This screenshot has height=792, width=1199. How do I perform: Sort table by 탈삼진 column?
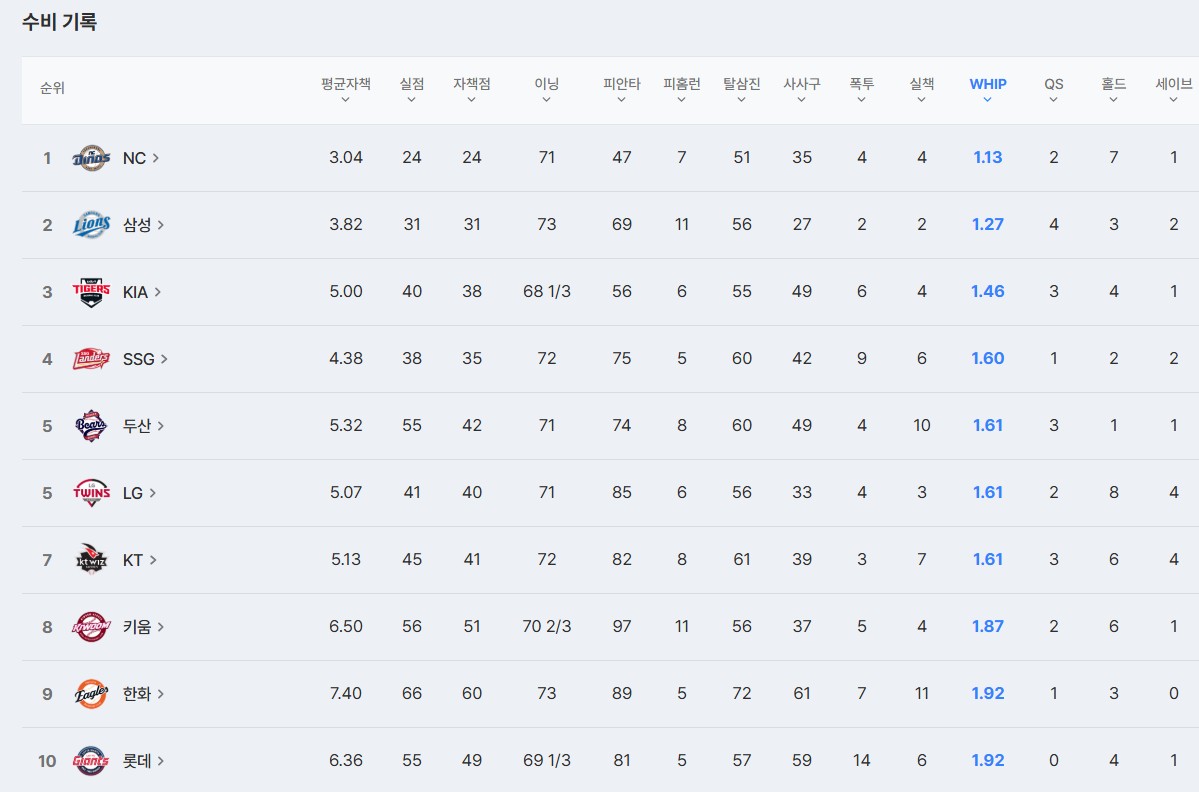click(741, 89)
